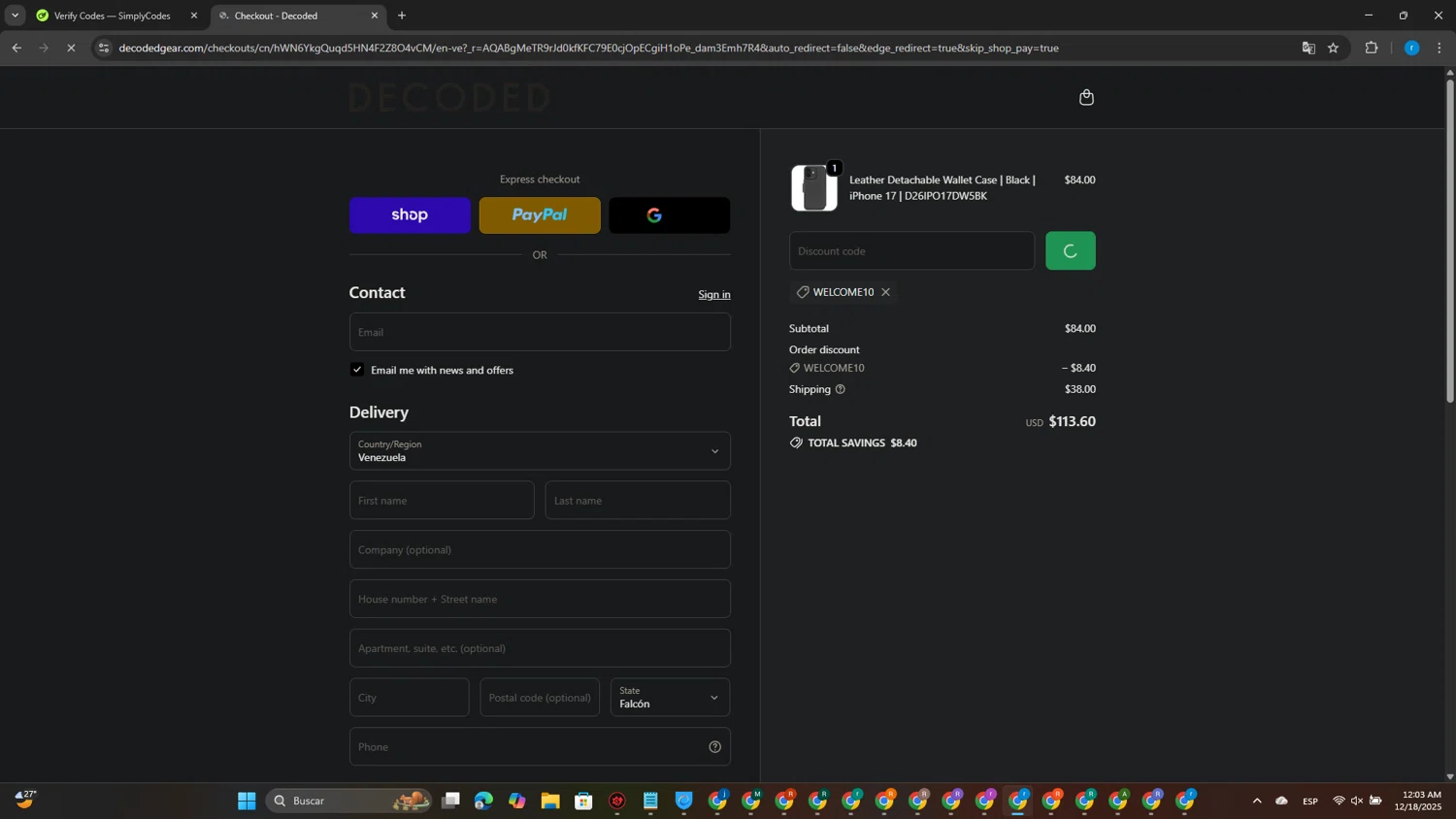Open a new browser tab
This screenshot has width=1456, height=819.
pos(402,16)
